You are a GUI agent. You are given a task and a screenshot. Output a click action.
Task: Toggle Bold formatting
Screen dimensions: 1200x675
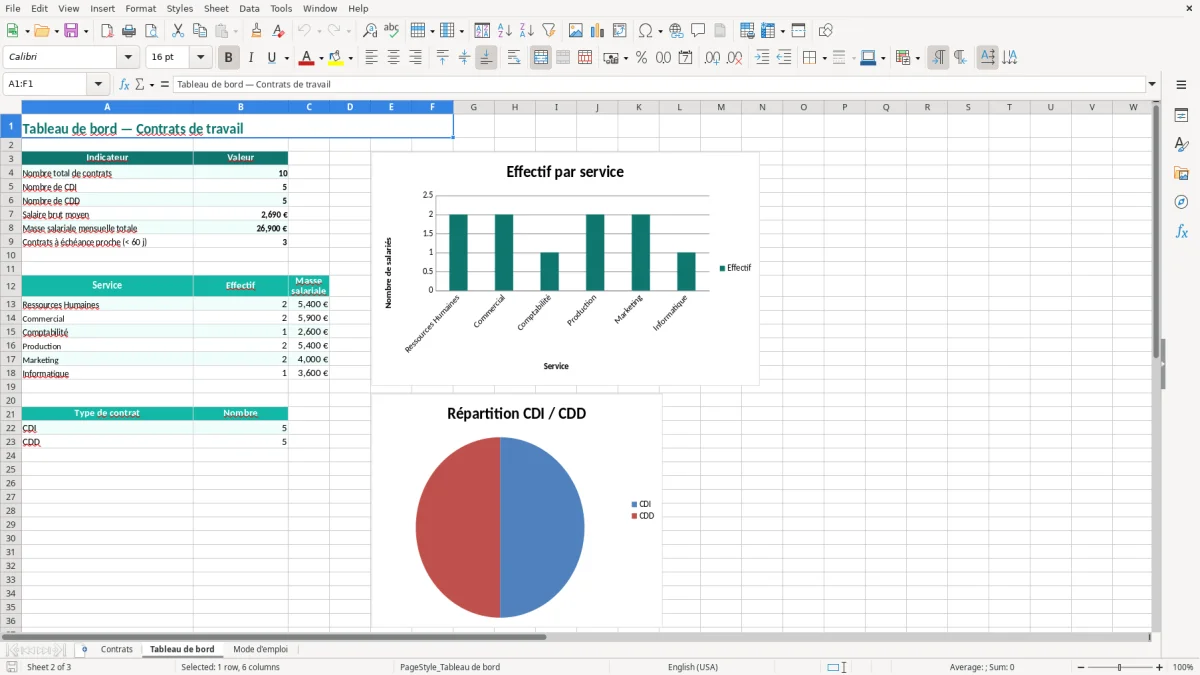click(229, 58)
